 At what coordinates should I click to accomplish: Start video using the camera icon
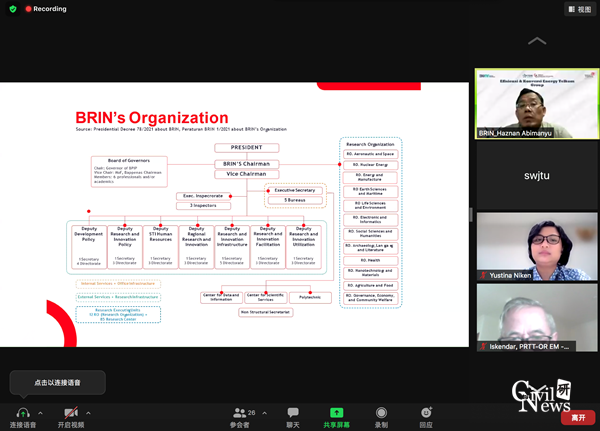click(x=72, y=412)
